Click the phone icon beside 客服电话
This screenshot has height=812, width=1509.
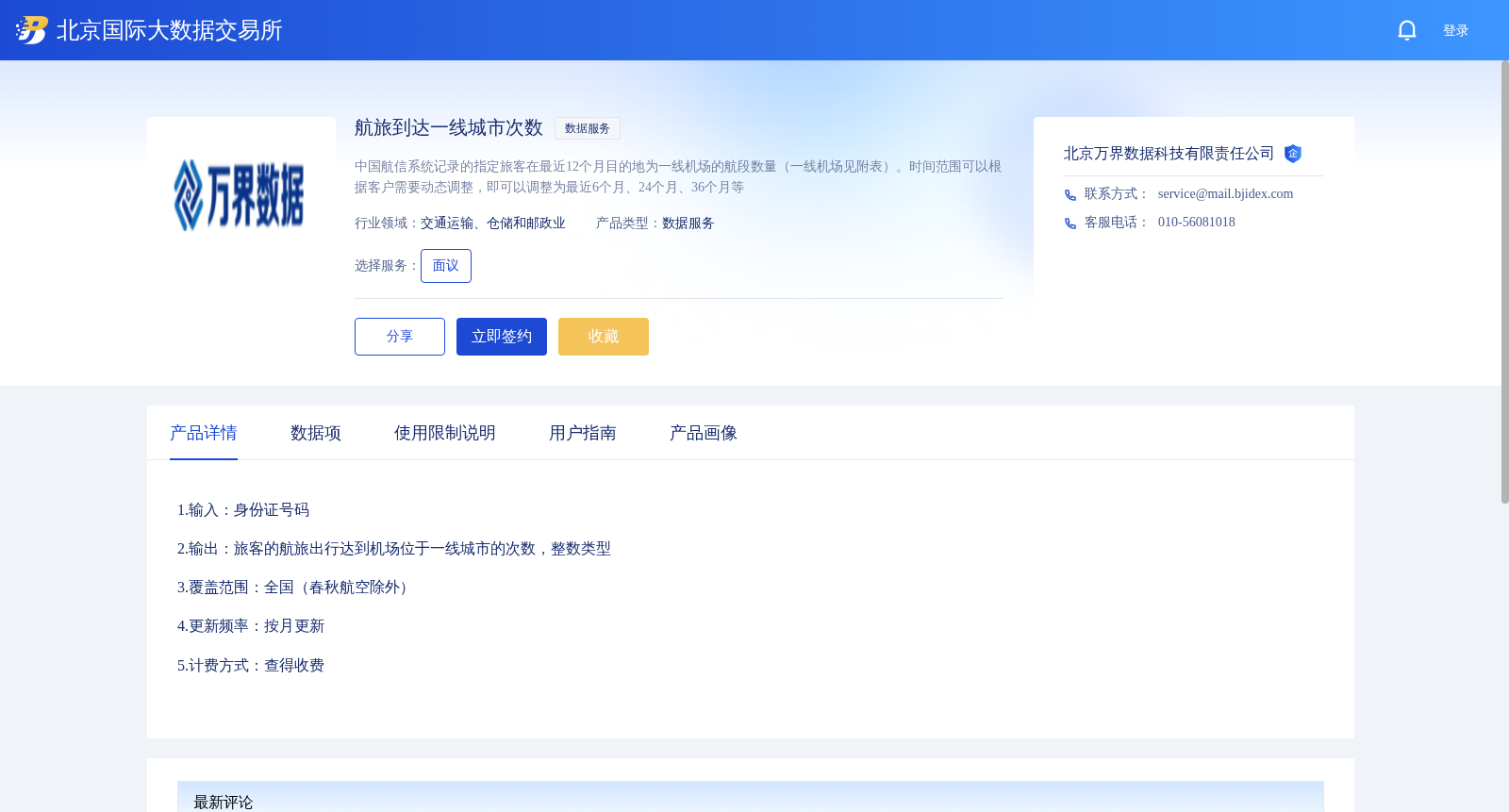click(1070, 224)
